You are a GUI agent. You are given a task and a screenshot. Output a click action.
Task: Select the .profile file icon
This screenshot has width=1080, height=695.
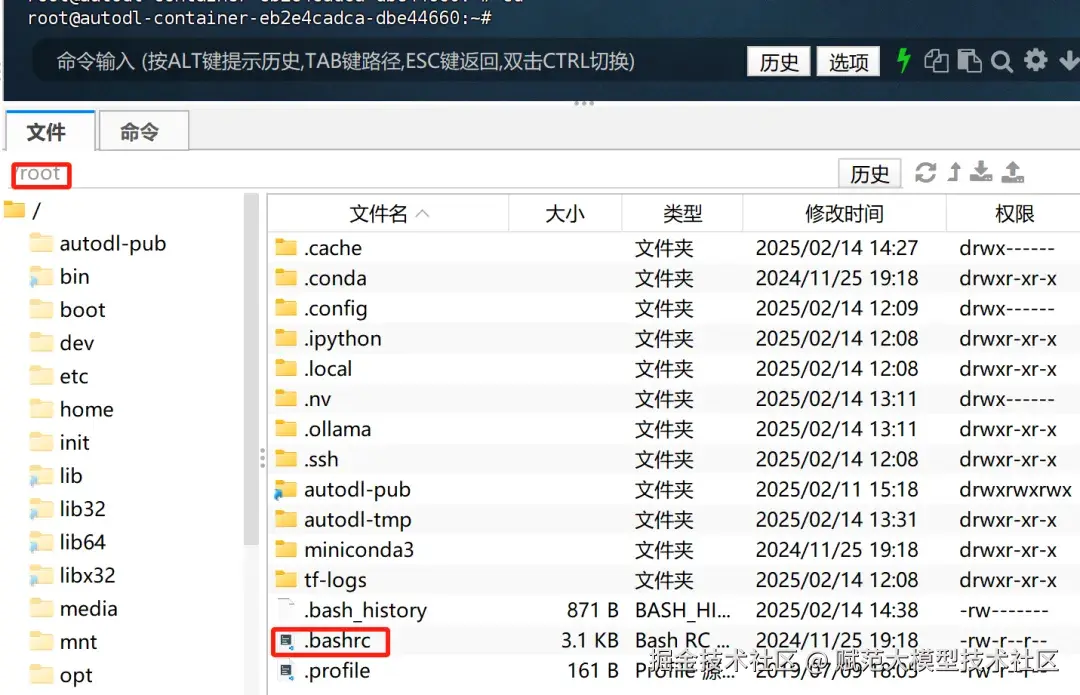(286, 671)
